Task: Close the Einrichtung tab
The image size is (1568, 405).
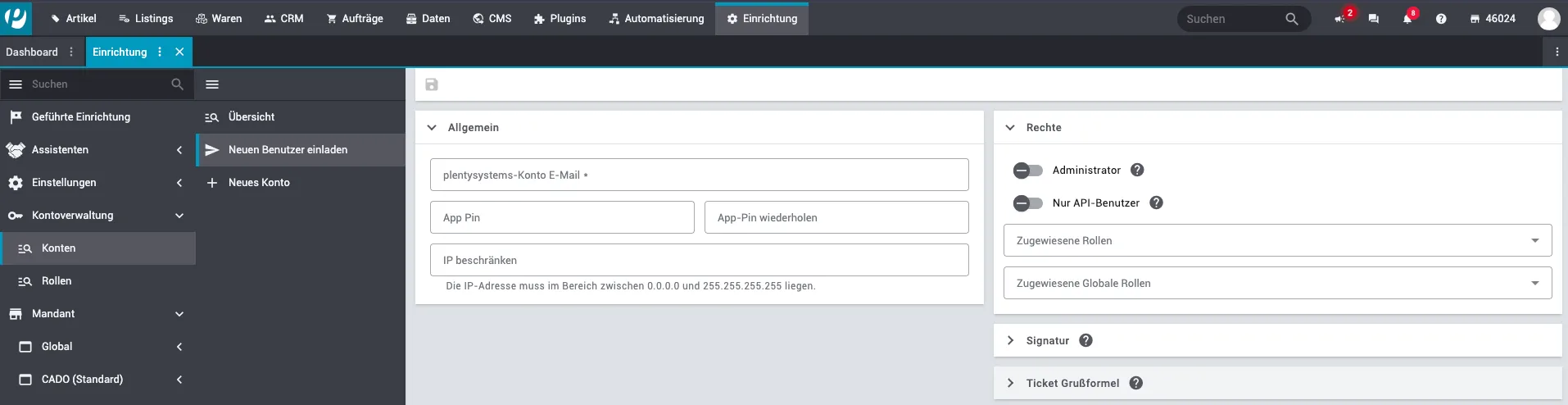Action: pyautogui.click(x=179, y=52)
